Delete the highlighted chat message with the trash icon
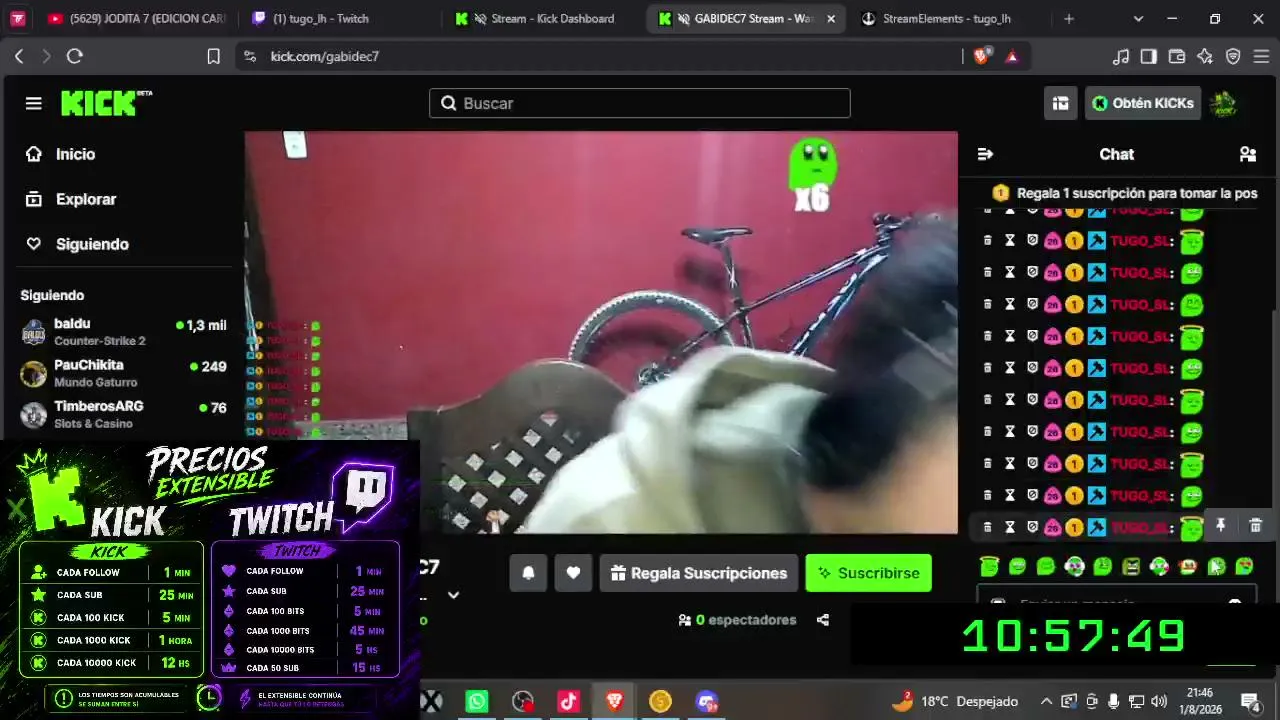This screenshot has height=720, width=1280. point(1256,525)
